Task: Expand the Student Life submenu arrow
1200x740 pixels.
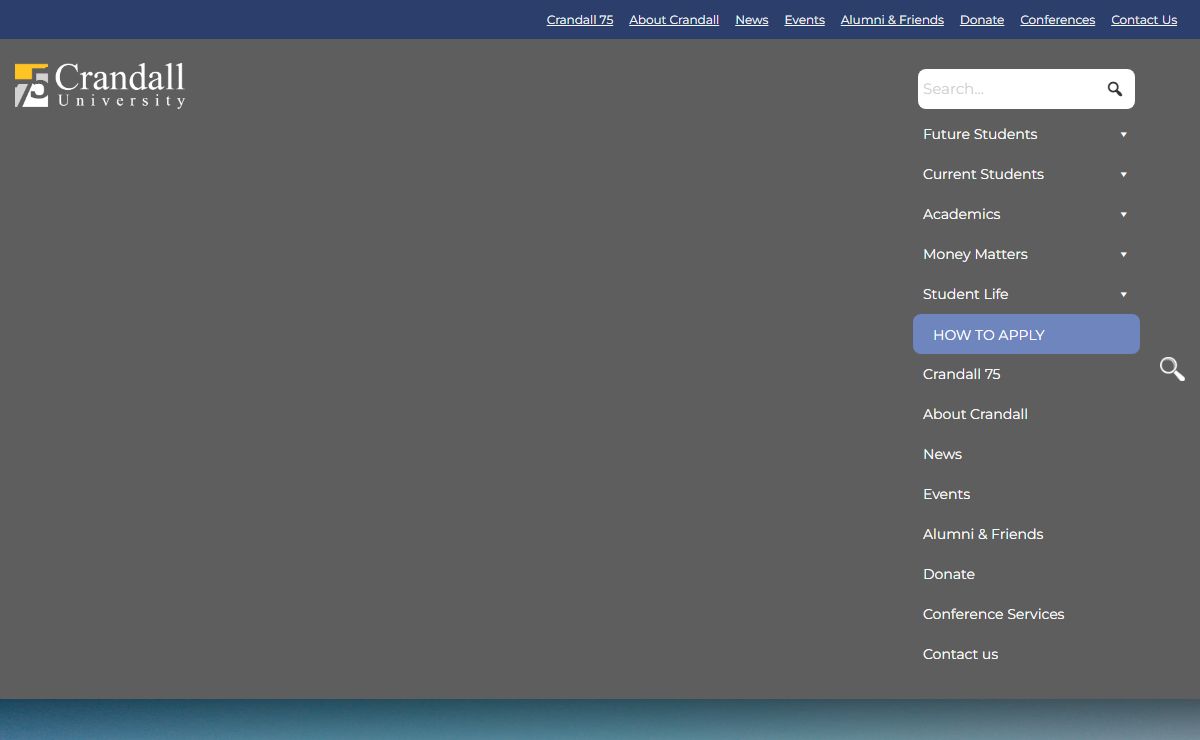Action: click(1123, 294)
